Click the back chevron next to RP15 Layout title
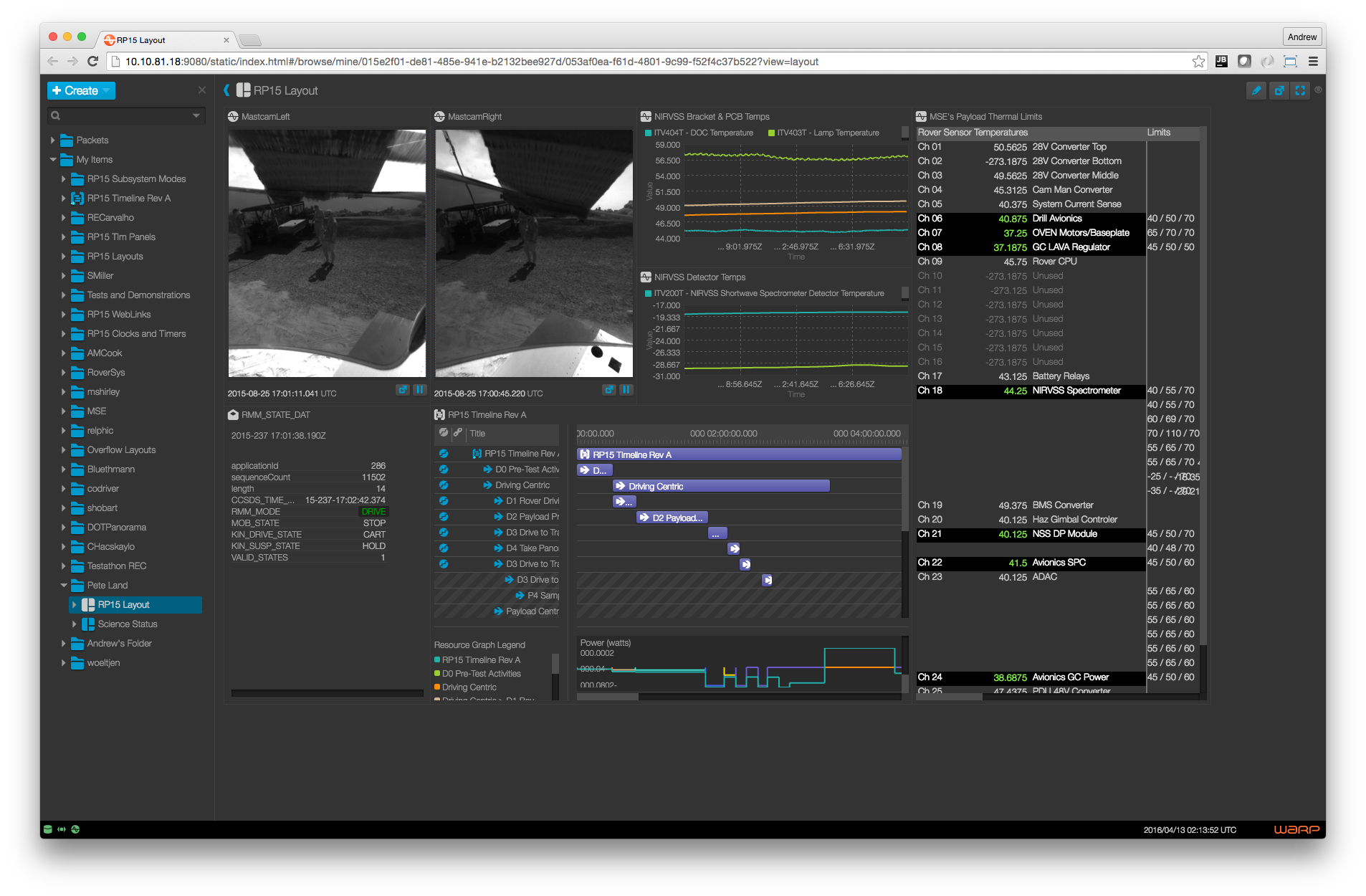 pos(226,90)
